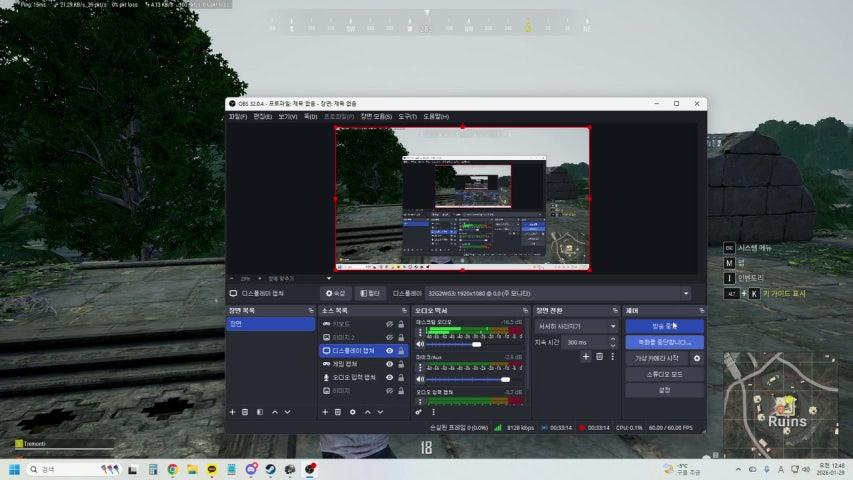Add a new source with the plus icon

tap(326, 412)
